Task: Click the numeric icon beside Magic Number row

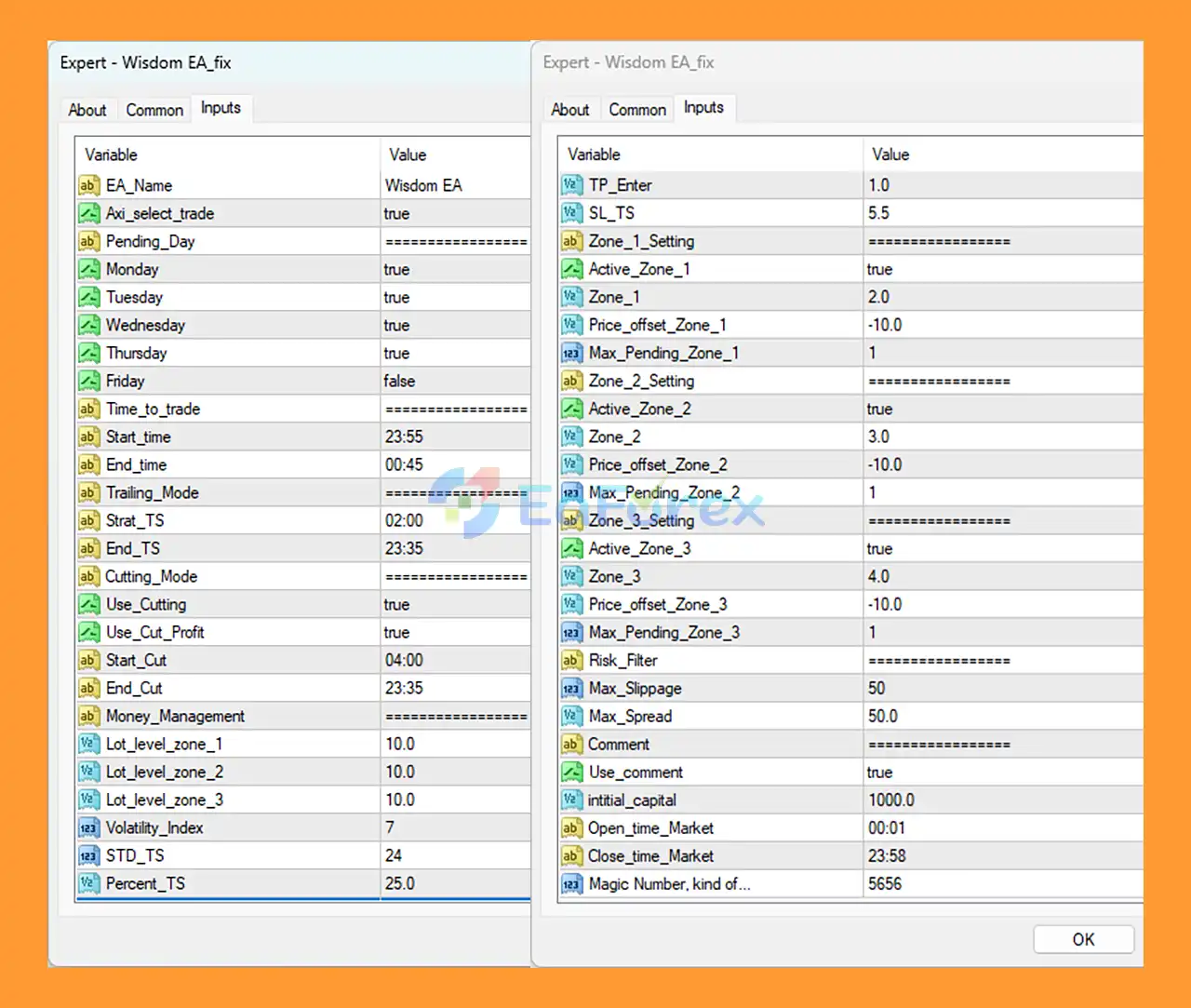Action: [571, 884]
